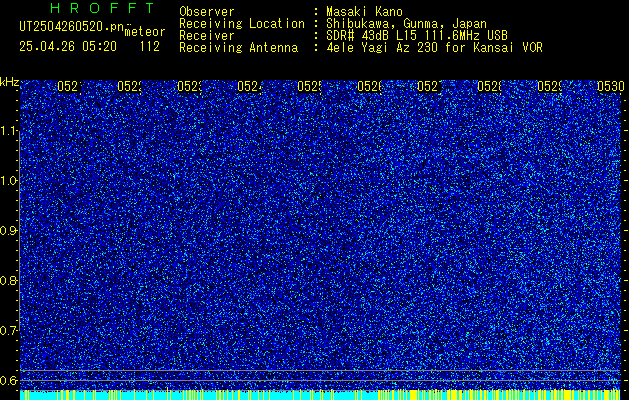Image resolution: width=629 pixels, height=400 pixels.
Task: Click the 0.7 kHz axis label
Action: [x=10, y=331]
